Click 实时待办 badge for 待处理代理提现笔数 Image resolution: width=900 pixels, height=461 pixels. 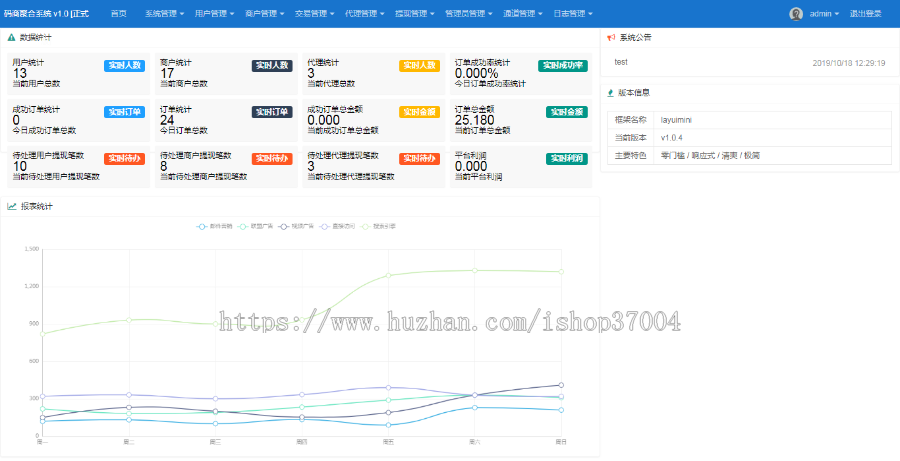coord(420,158)
